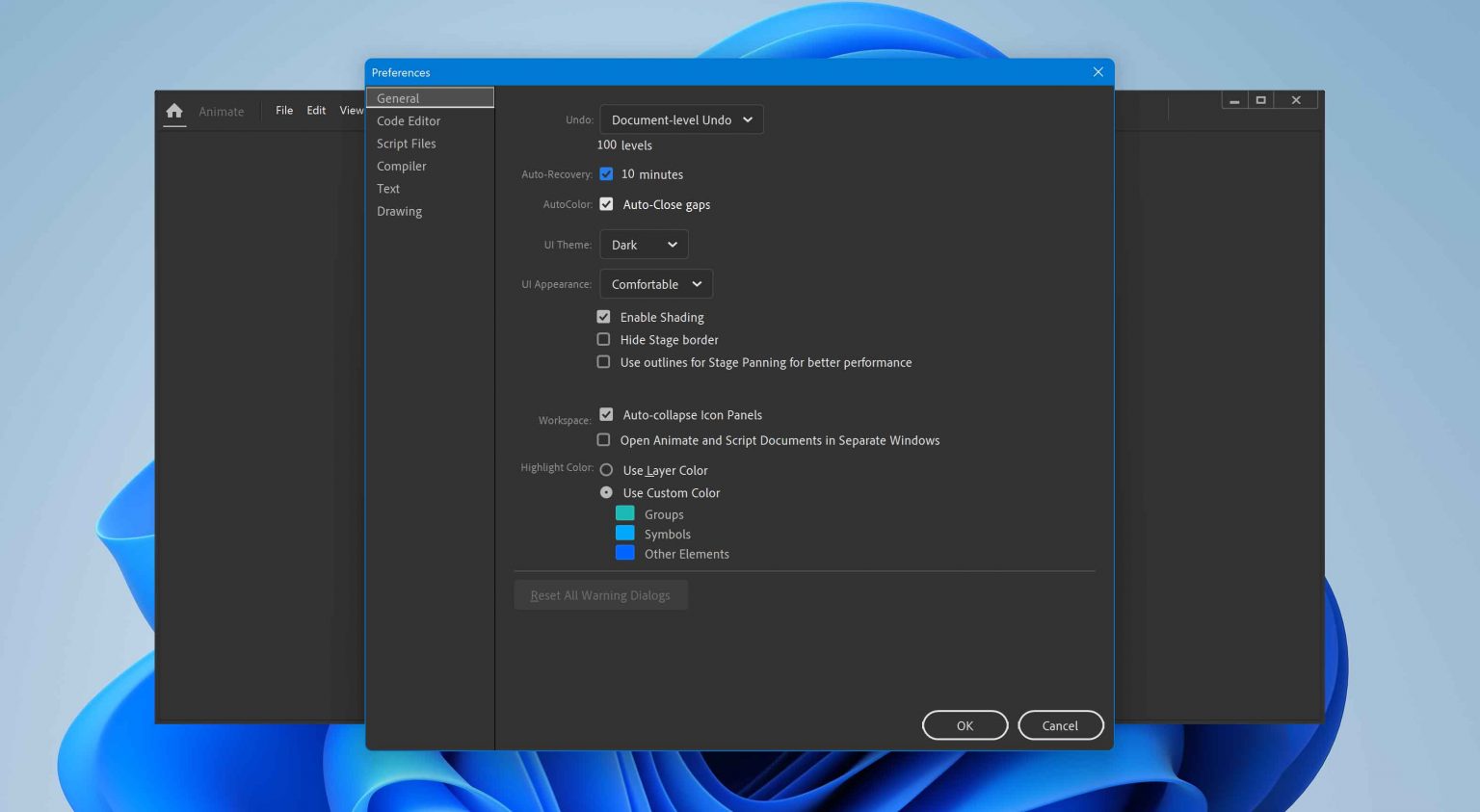The image size is (1480, 812).
Task: Click the Symbols color swatch
Action: click(625, 533)
